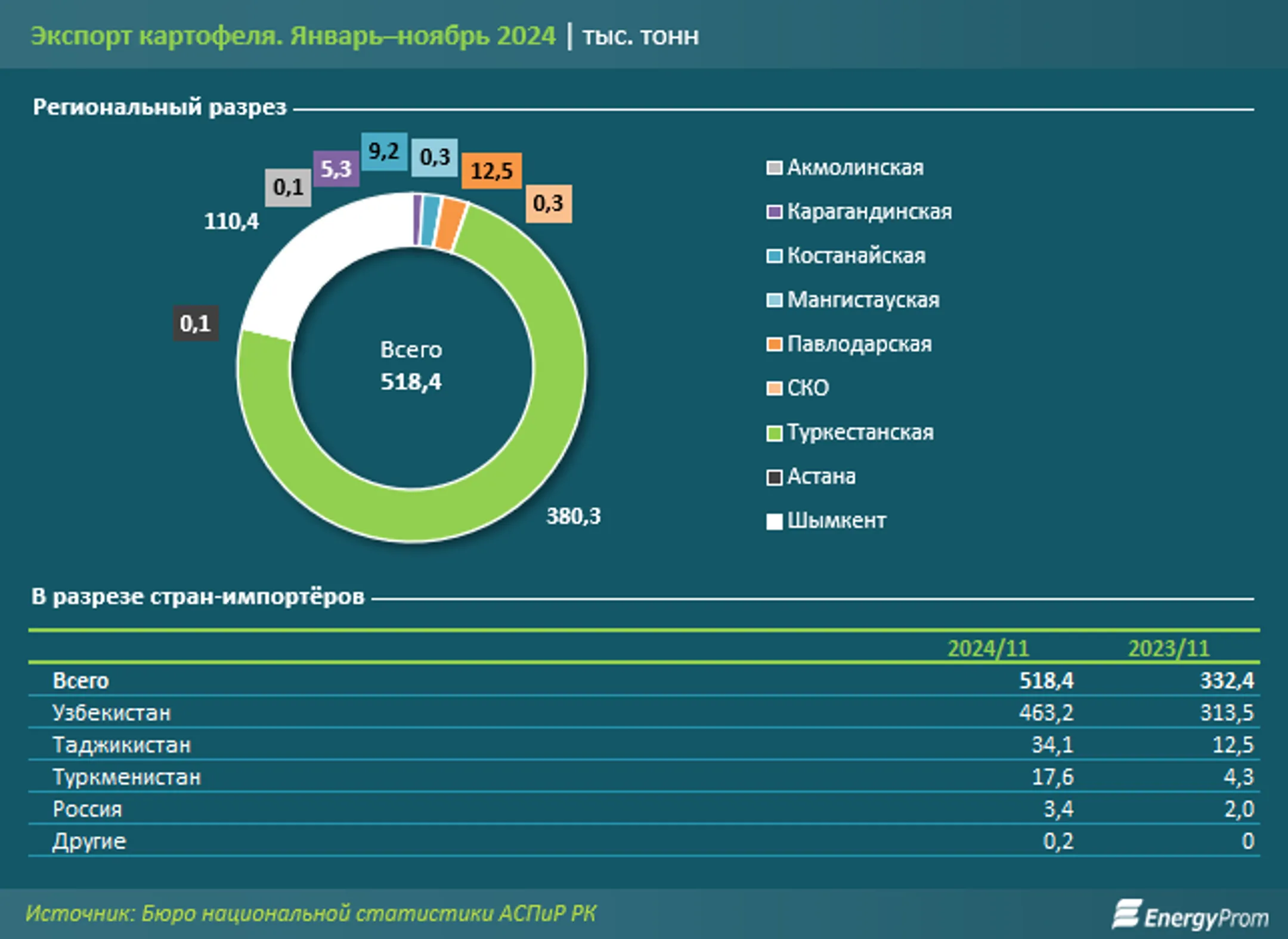Click the 2024/11 column header
The height and width of the screenshot is (939, 1288).
tap(989, 649)
